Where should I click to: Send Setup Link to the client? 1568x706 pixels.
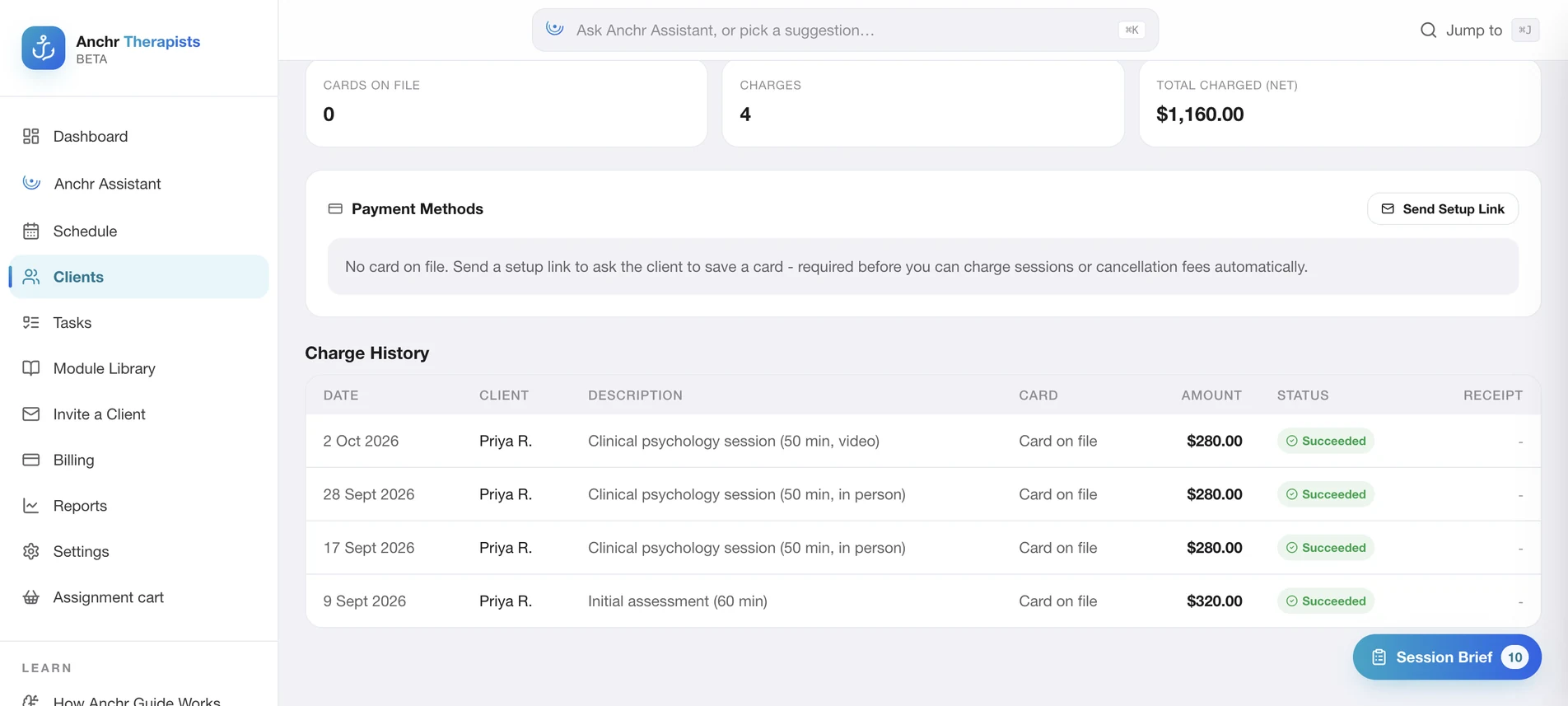click(x=1443, y=208)
